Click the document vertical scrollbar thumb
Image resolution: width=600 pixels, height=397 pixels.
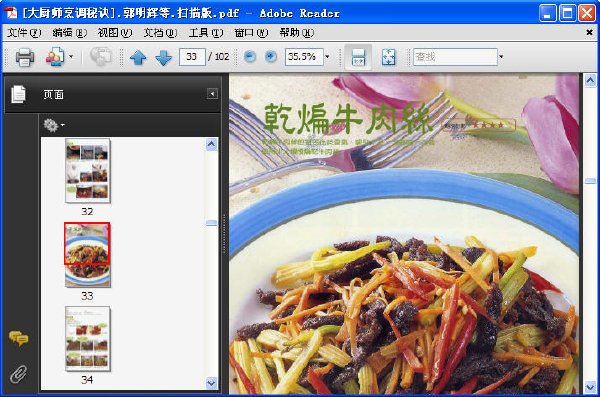pos(590,181)
